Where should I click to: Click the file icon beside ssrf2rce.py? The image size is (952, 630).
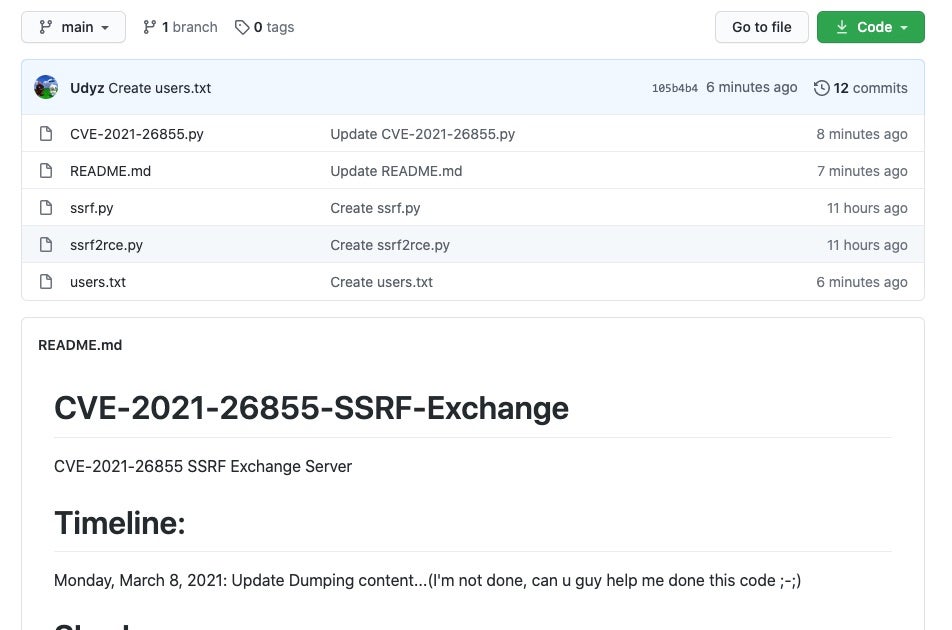(x=45, y=245)
